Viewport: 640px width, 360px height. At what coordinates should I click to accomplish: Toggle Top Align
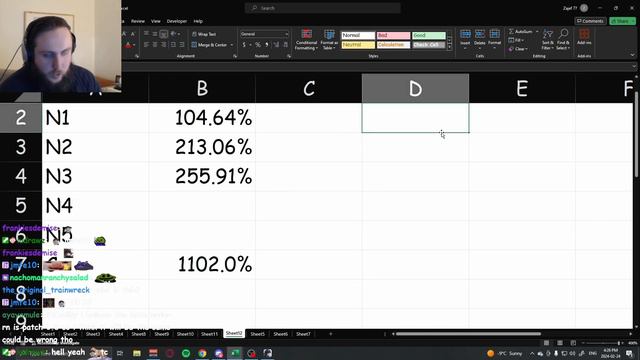point(146,34)
